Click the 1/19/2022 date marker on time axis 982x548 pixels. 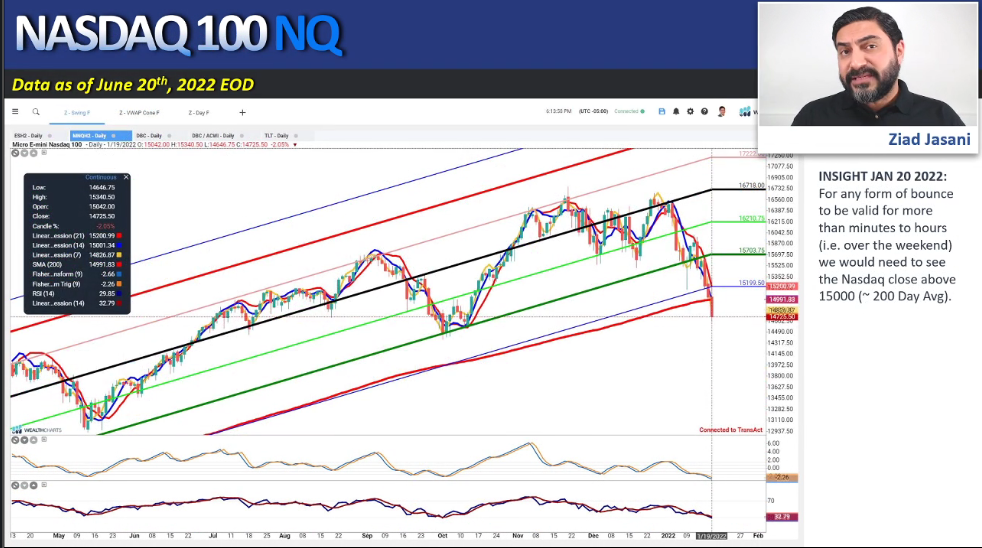pyautogui.click(x=711, y=536)
